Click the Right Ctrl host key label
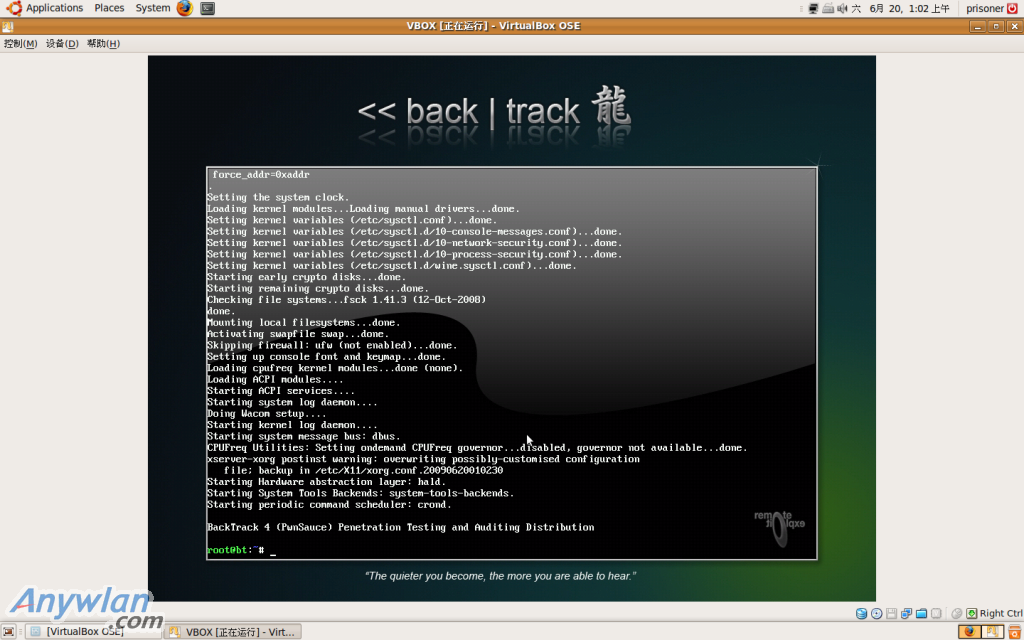 tap(1001, 613)
